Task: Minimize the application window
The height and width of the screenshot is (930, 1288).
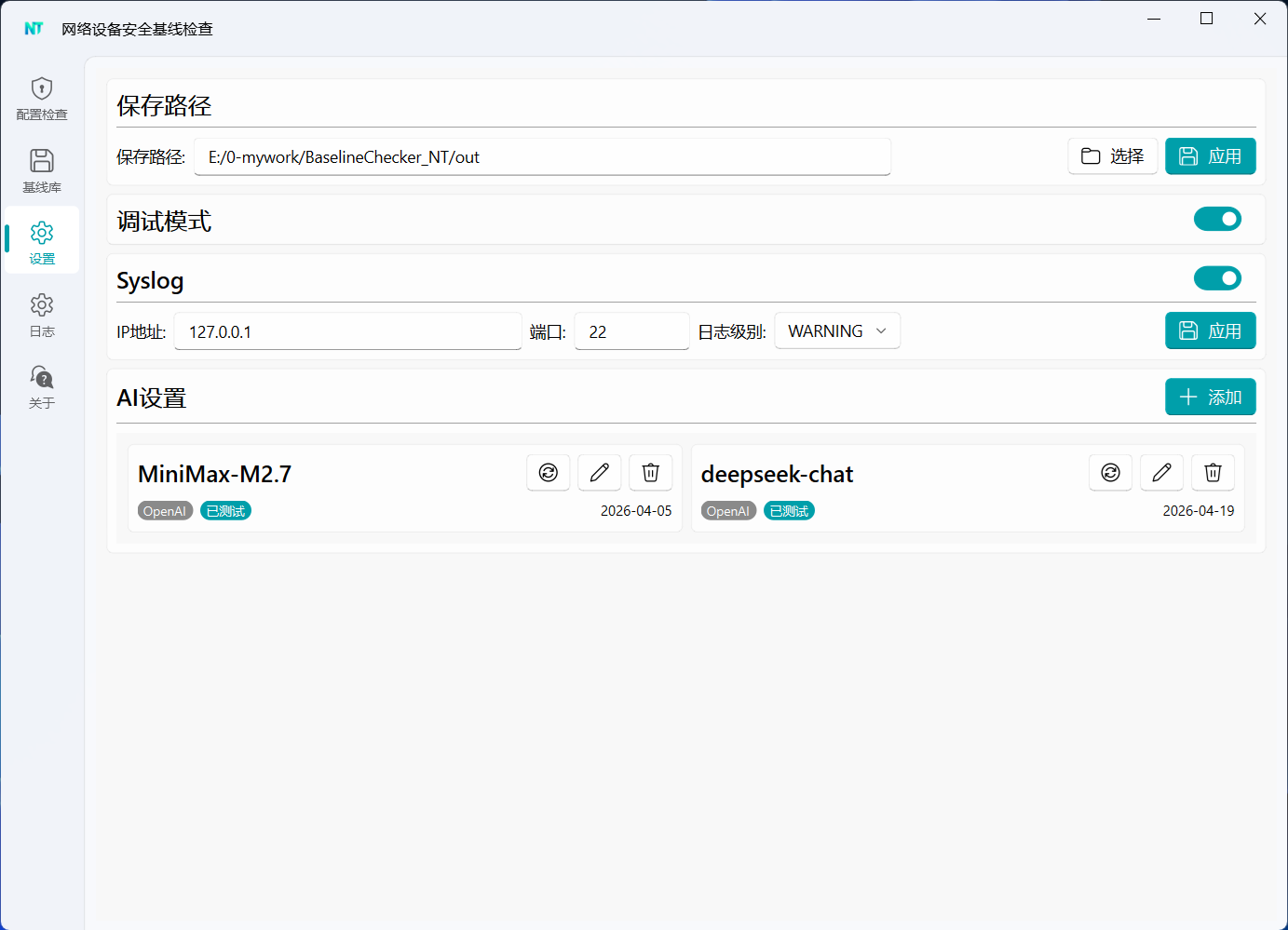Action: click(x=1154, y=19)
